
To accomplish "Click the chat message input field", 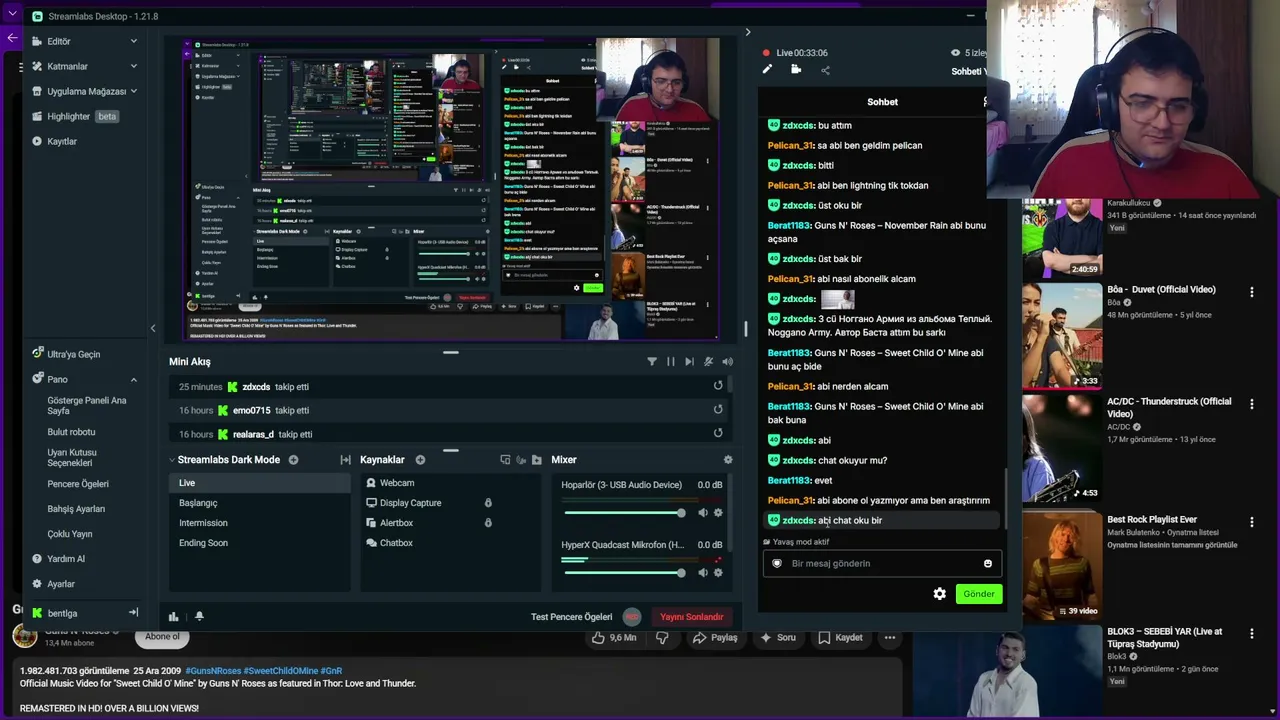I will click(882, 563).
